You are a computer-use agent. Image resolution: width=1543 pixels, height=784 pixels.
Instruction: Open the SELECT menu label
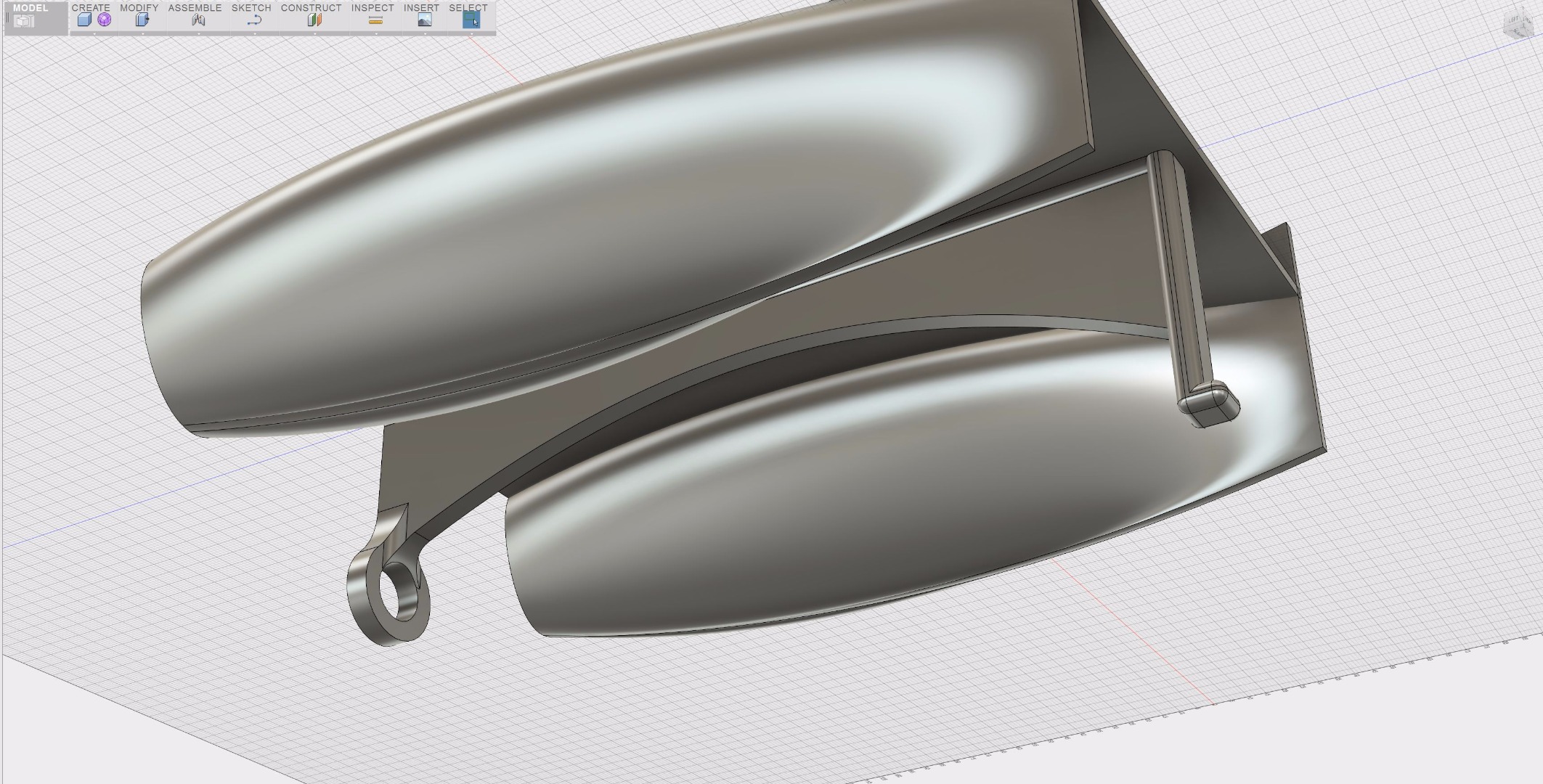[x=468, y=7]
